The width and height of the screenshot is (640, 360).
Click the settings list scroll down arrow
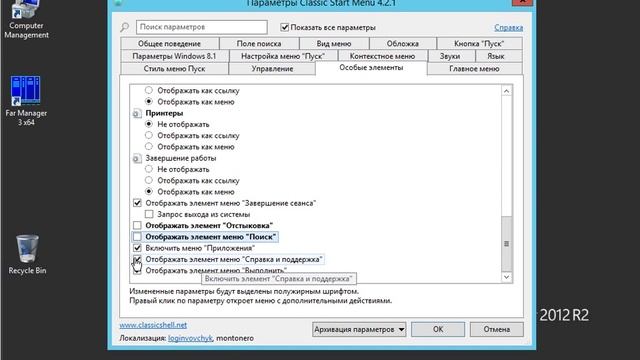click(507, 277)
